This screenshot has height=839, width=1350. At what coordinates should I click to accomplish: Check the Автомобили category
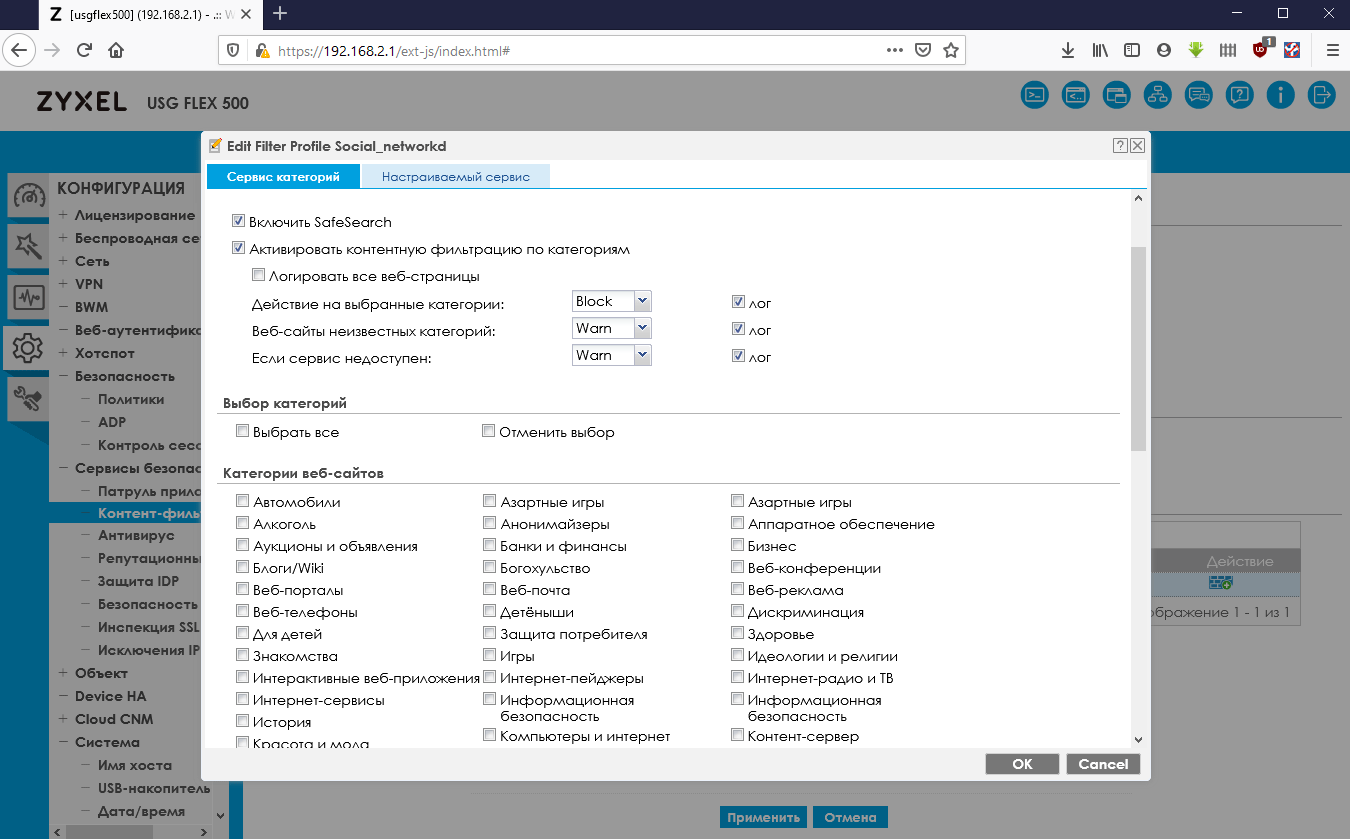tap(243, 501)
